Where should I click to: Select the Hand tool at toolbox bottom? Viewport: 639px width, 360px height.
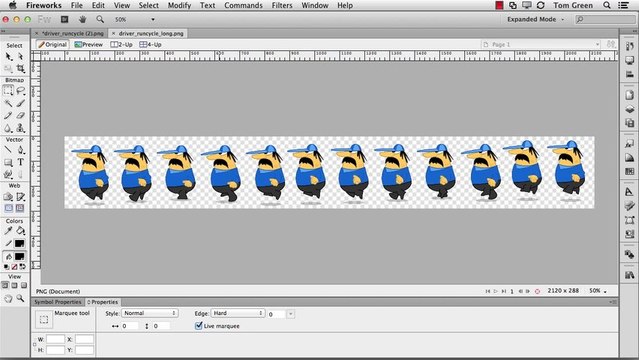click(x=9, y=298)
